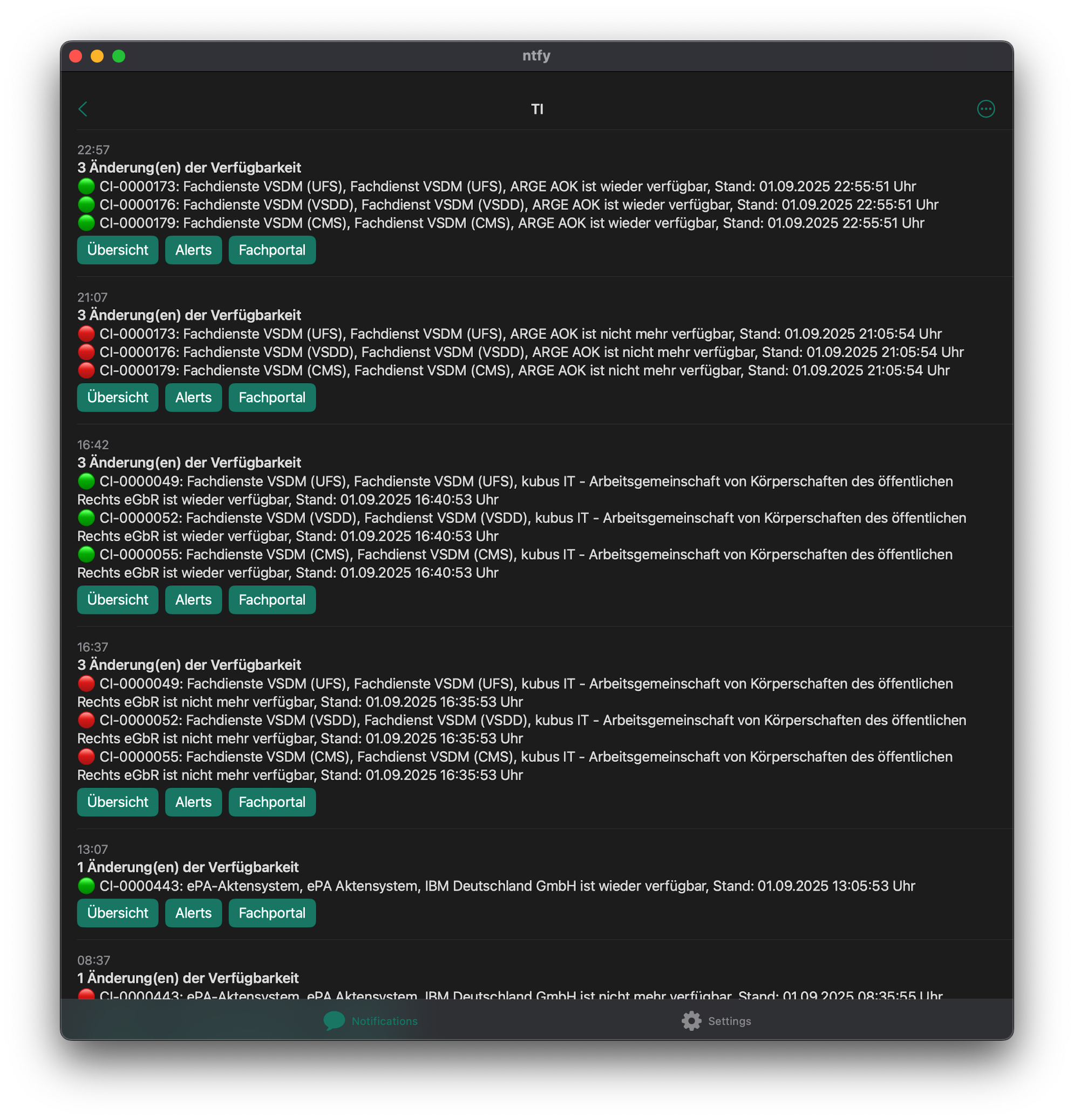Click the ntfy window title

coord(536,56)
